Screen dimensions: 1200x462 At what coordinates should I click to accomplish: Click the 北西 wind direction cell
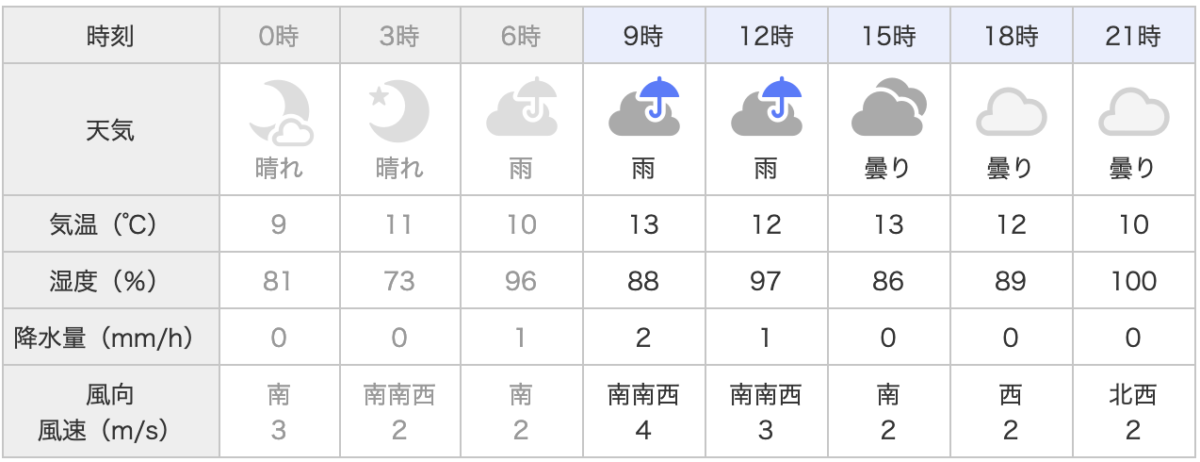[1133, 396]
